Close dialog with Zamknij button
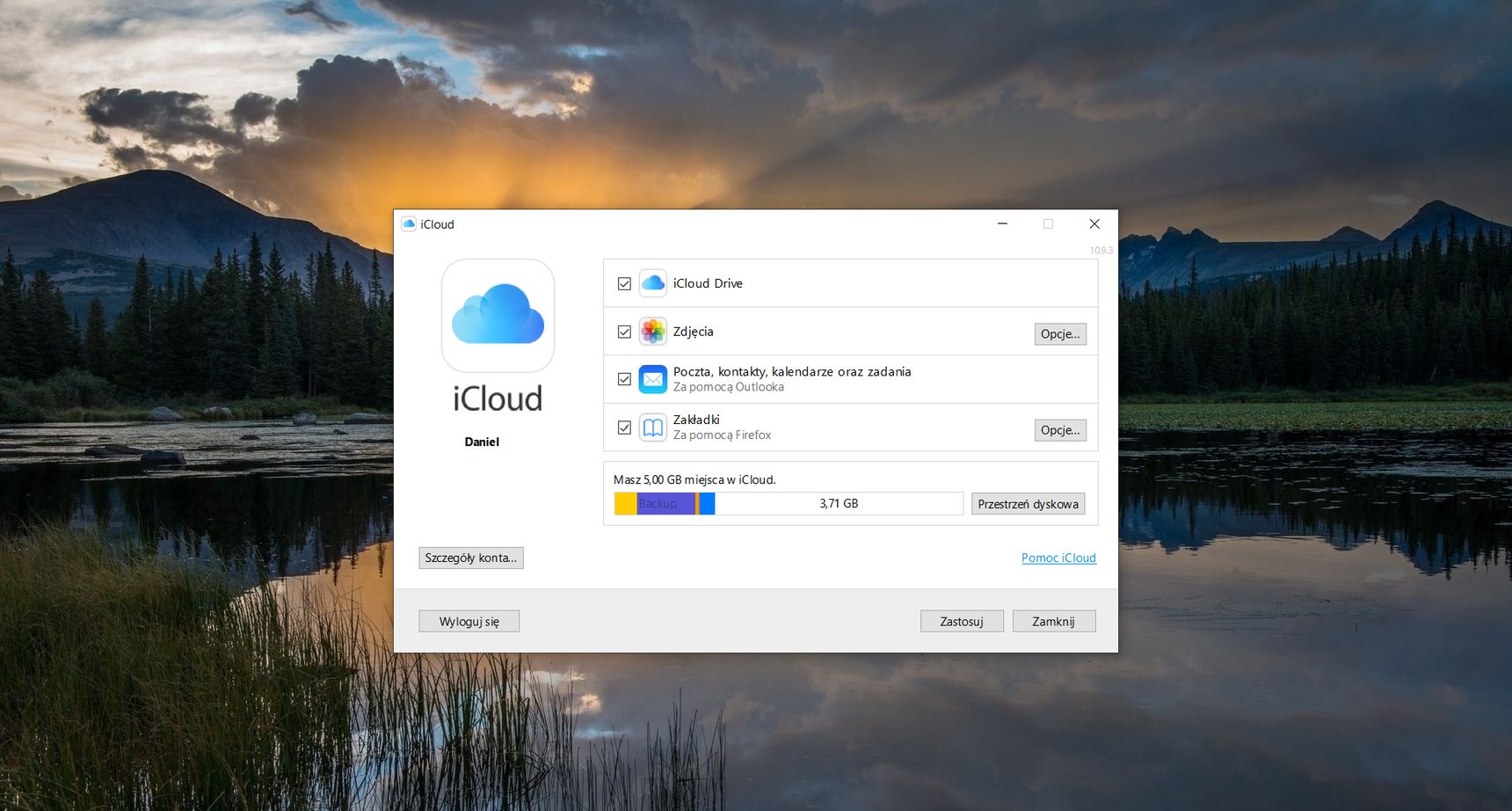The width and height of the screenshot is (1512, 811). pos(1054,621)
